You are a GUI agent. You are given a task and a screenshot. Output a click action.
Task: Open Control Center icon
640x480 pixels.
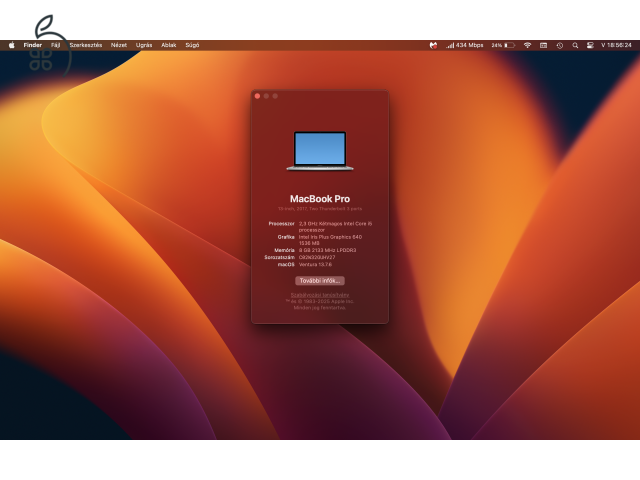(x=590, y=45)
